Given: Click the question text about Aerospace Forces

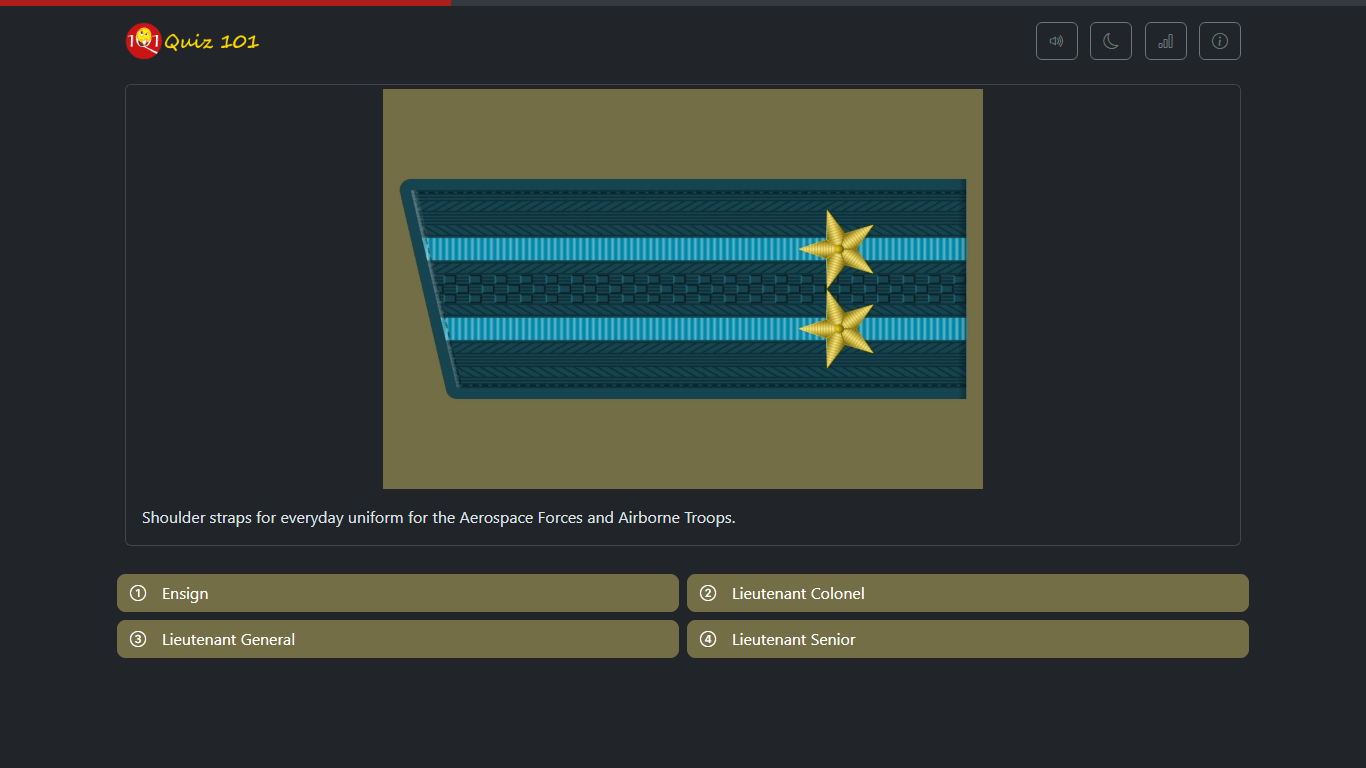Looking at the screenshot, I should tap(438, 517).
